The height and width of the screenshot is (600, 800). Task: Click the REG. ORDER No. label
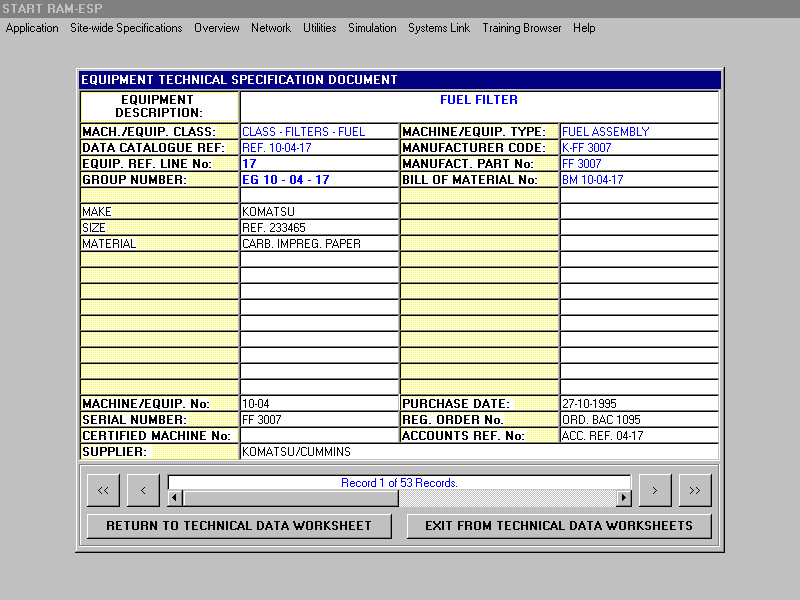(x=479, y=420)
